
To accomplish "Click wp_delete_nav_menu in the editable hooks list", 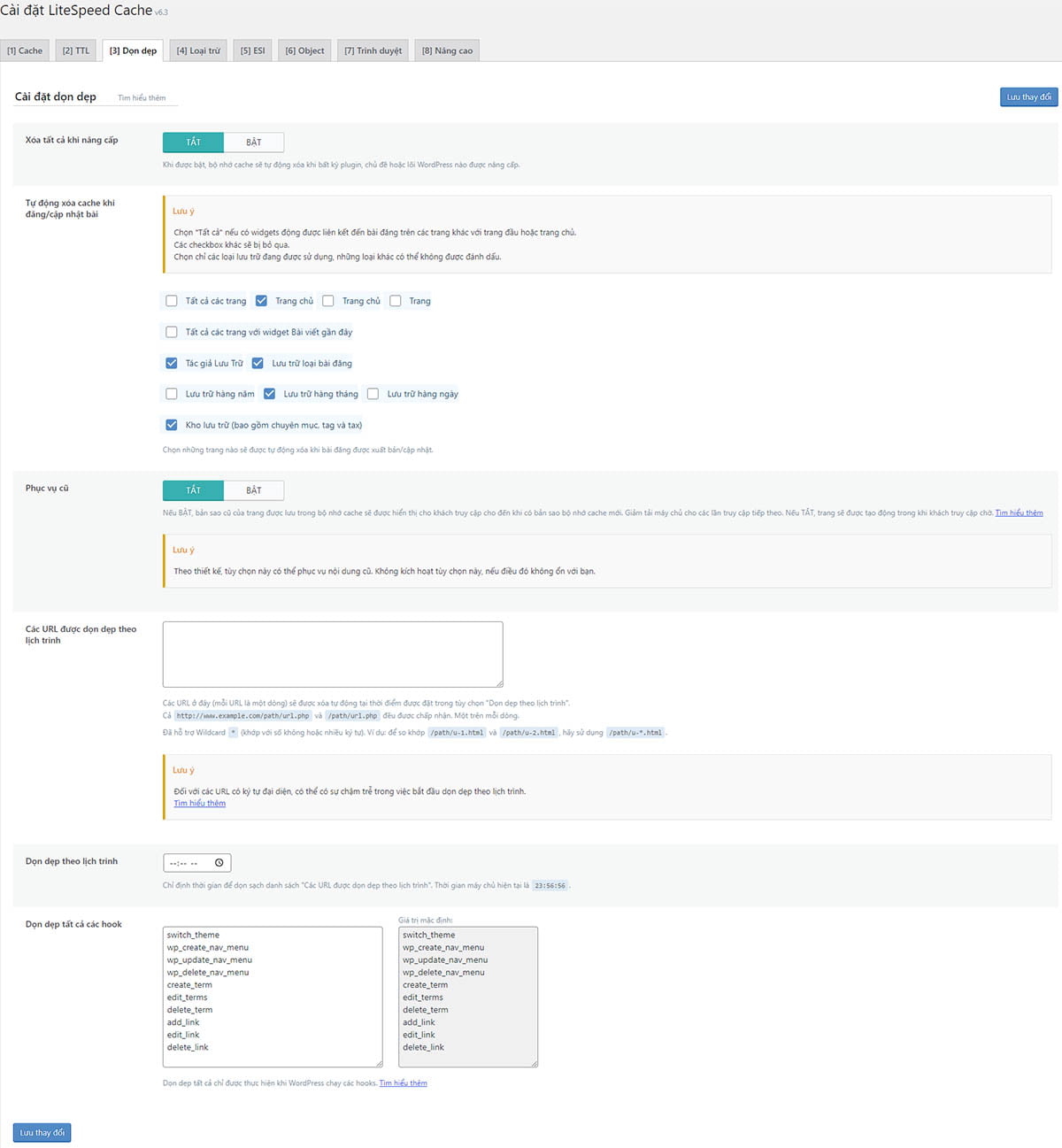I will pos(208,972).
